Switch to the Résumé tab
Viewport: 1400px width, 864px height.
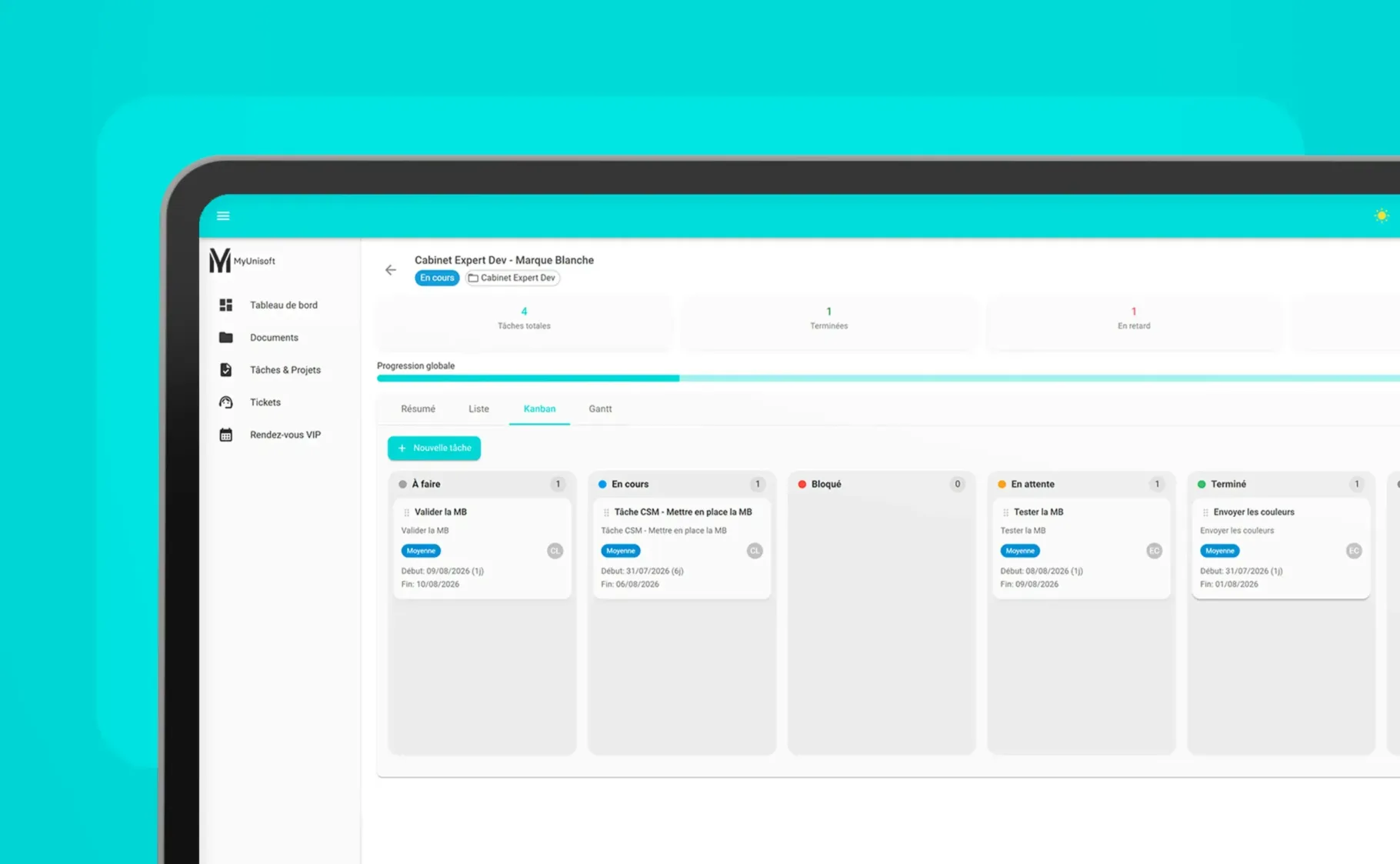click(x=418, y=409)
